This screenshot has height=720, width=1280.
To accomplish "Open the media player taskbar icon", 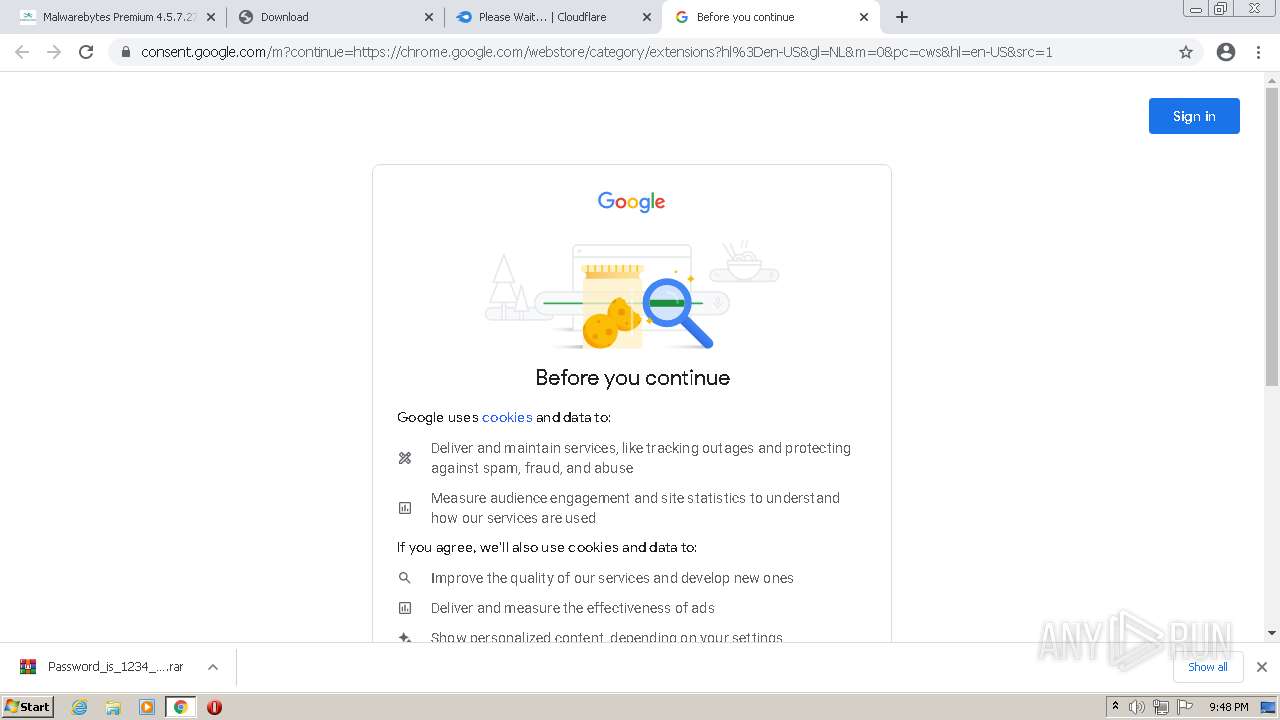I will pos(147,707).
